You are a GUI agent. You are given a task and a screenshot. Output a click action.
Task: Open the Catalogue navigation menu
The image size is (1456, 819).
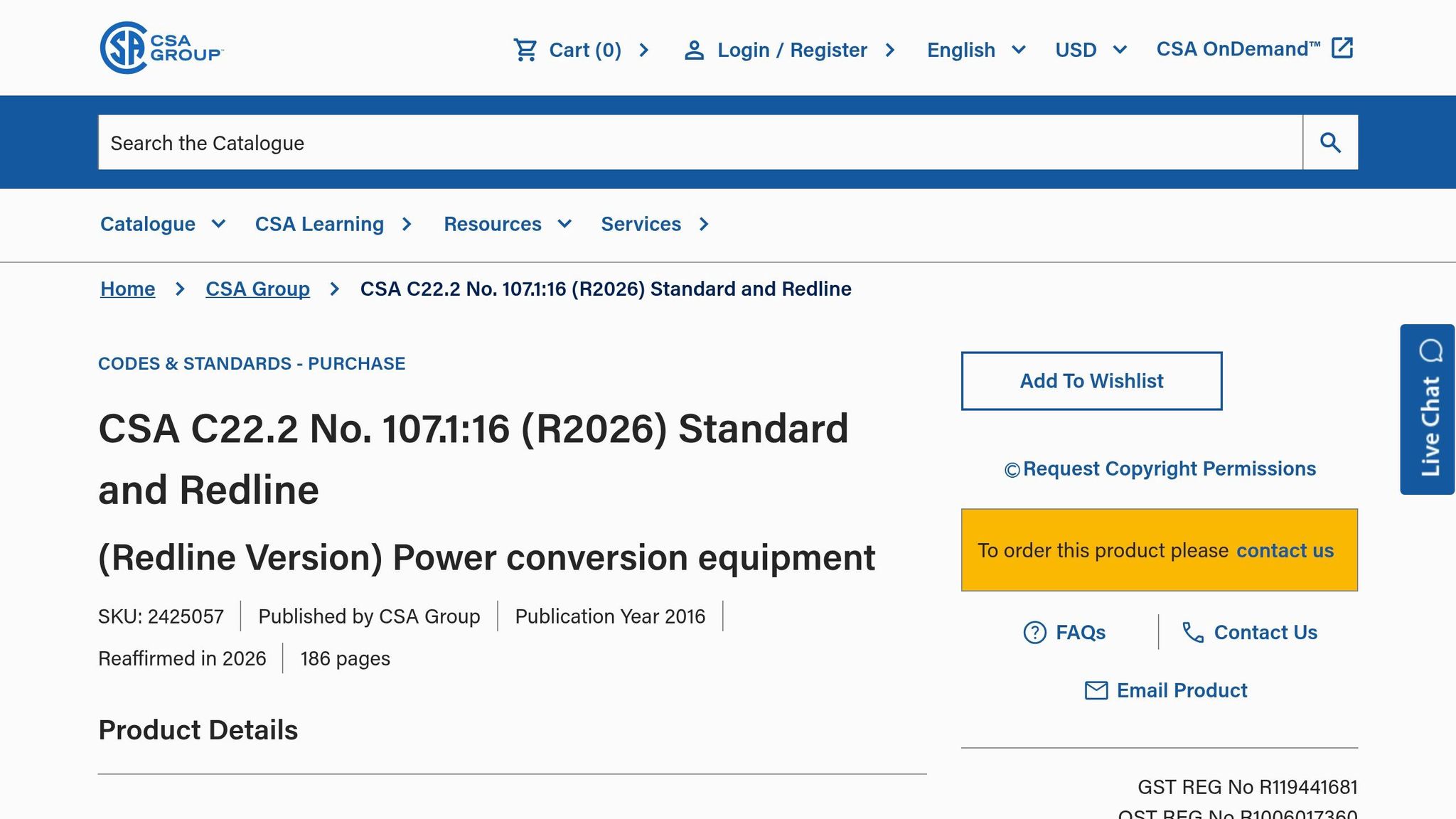pyautogui.click(x=148, y=224)
